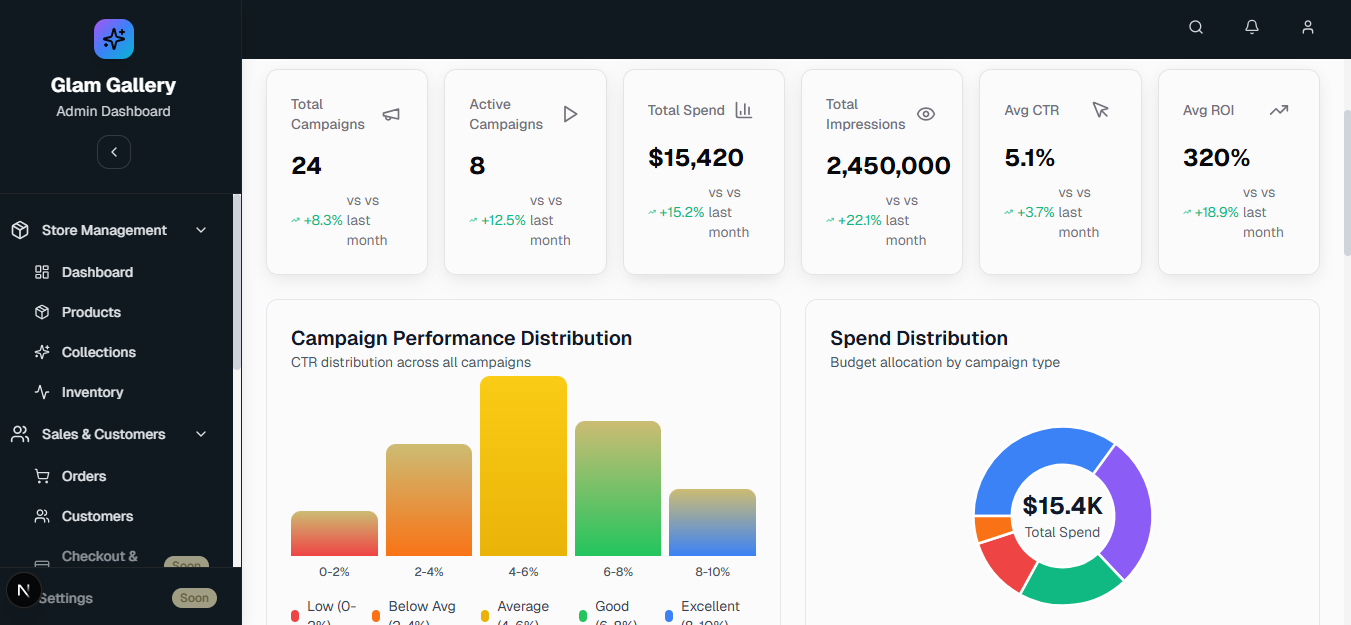Image resolution: width=1351 pixels, height=625 pixels.
Task: Go to Dashboard in the sidebar
Action: point(97,272)
